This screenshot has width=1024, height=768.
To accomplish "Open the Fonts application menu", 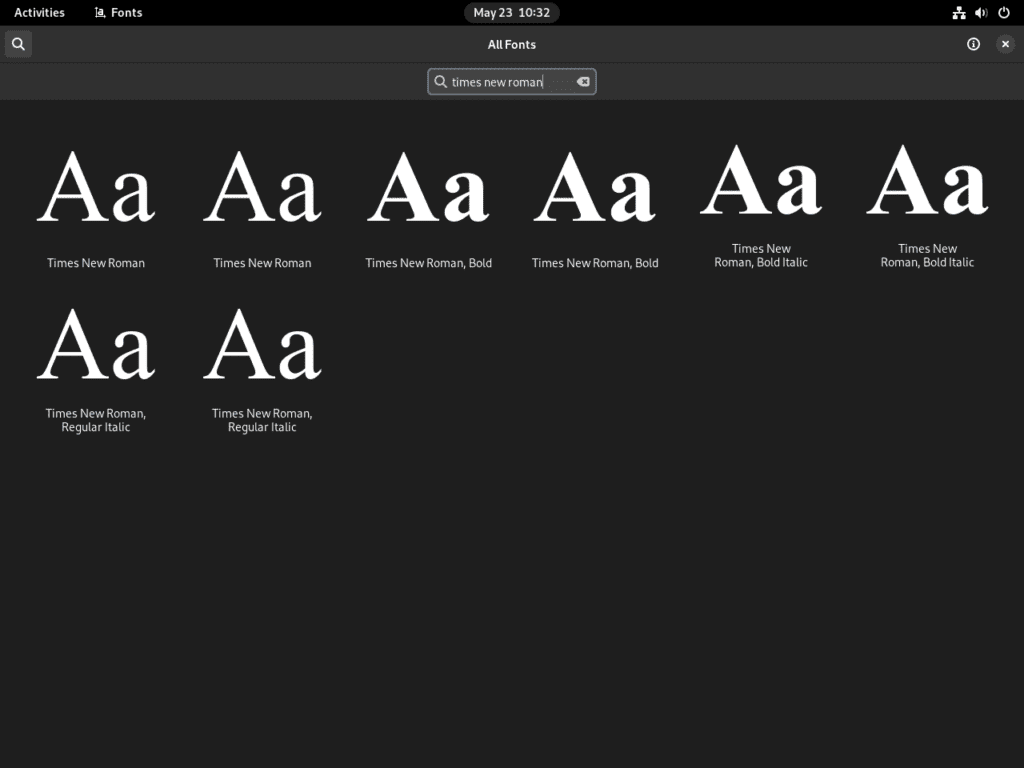I will coord(117,12).
